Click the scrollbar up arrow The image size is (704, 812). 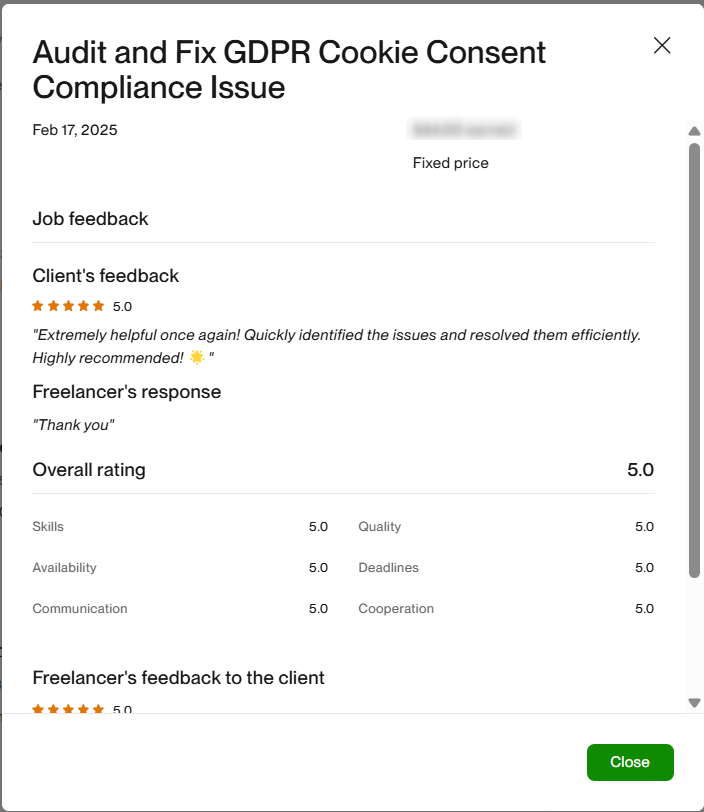(x=694, y=131)
